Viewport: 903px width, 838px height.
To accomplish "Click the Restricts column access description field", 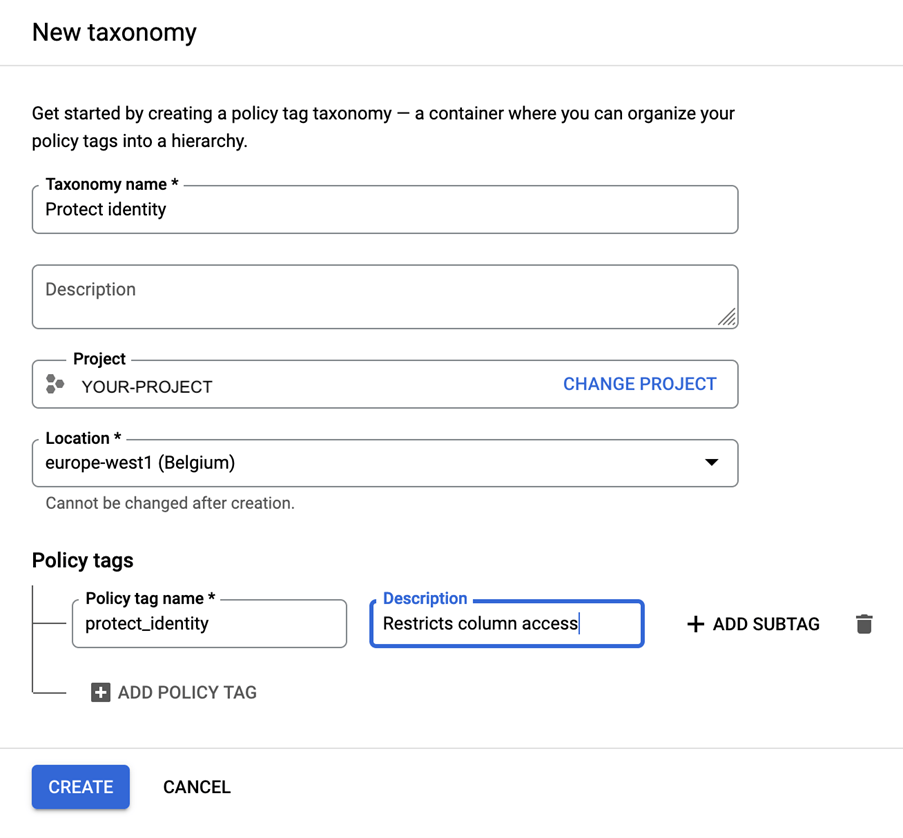I will [507, 624].
